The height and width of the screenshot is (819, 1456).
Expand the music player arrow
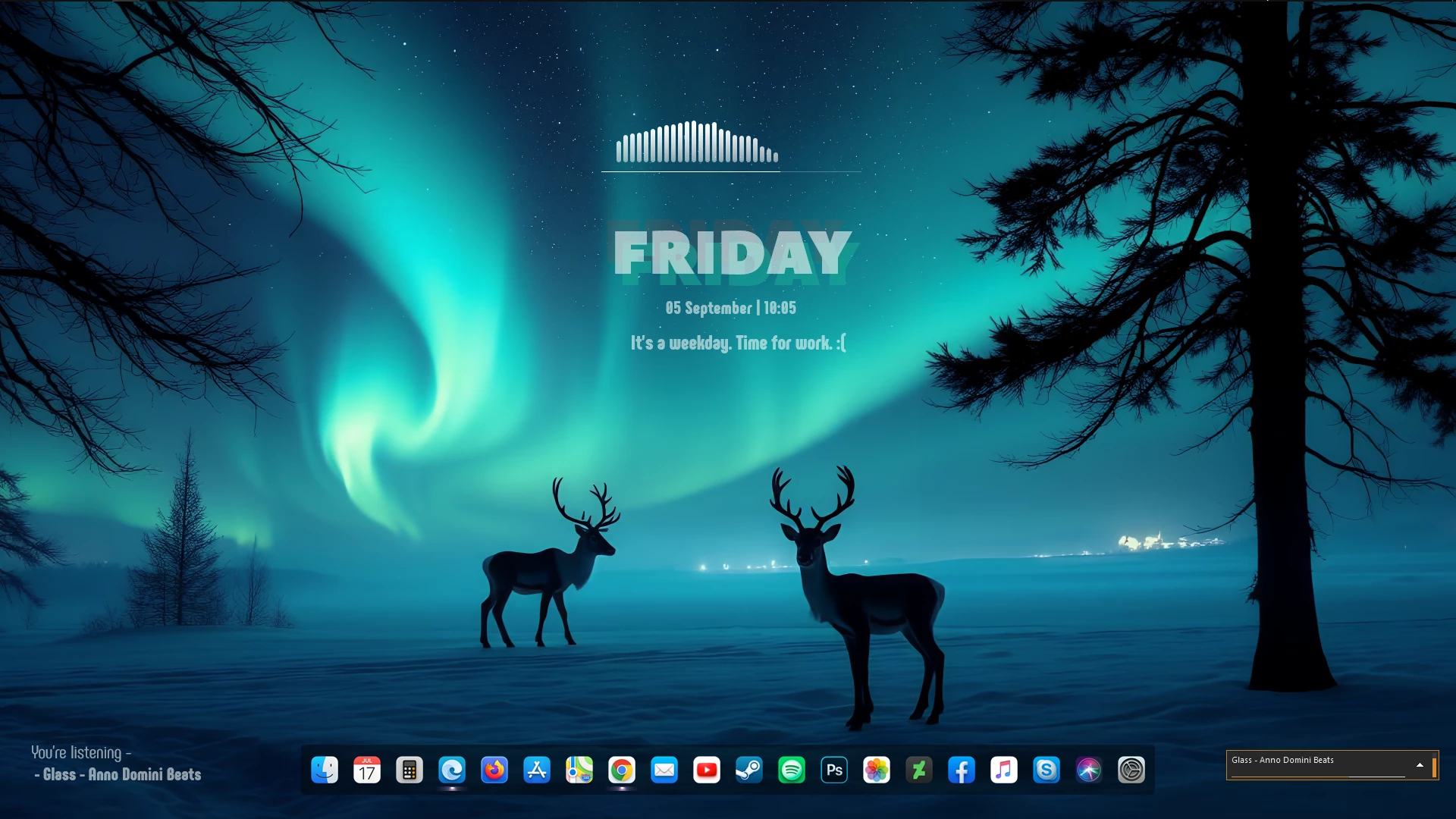point(1420,765)
